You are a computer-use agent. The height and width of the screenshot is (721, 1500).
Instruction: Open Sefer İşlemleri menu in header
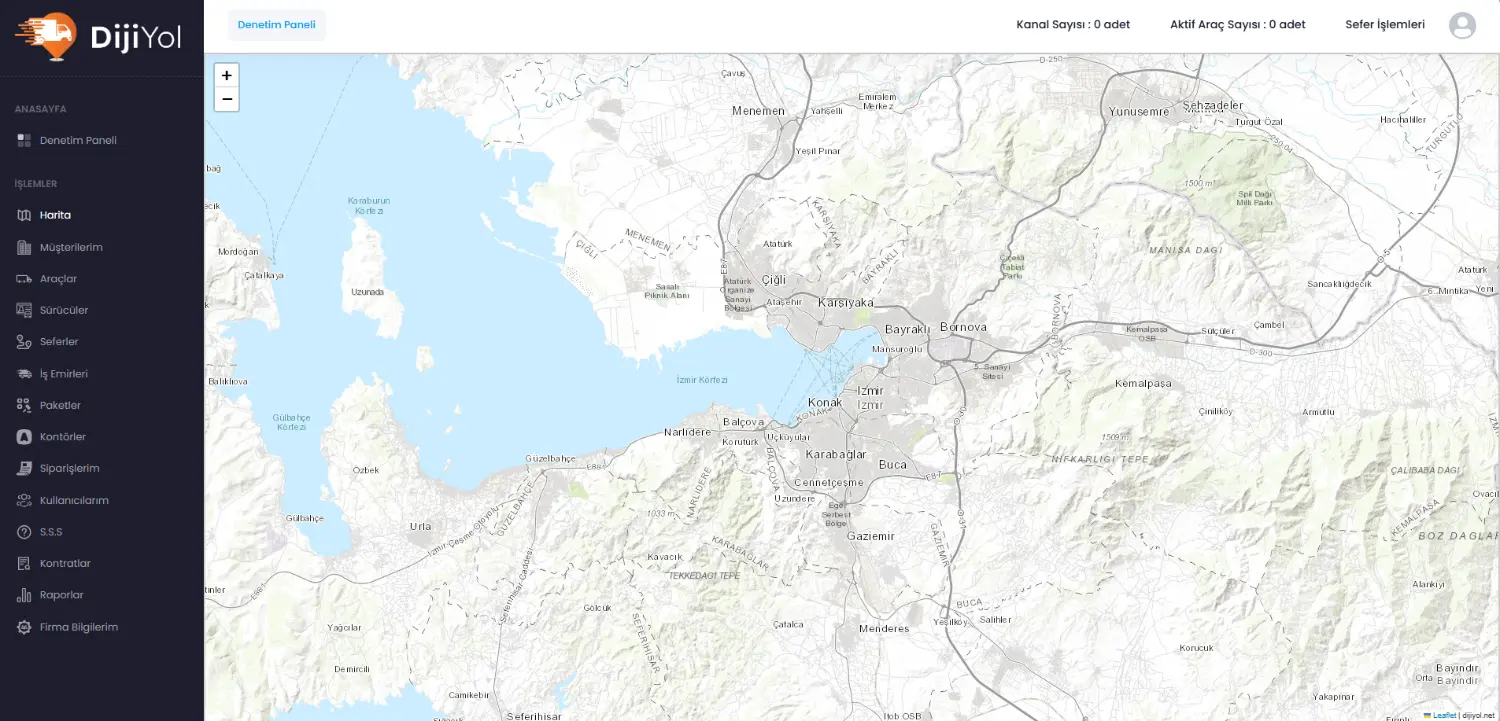coord(1384,25)
